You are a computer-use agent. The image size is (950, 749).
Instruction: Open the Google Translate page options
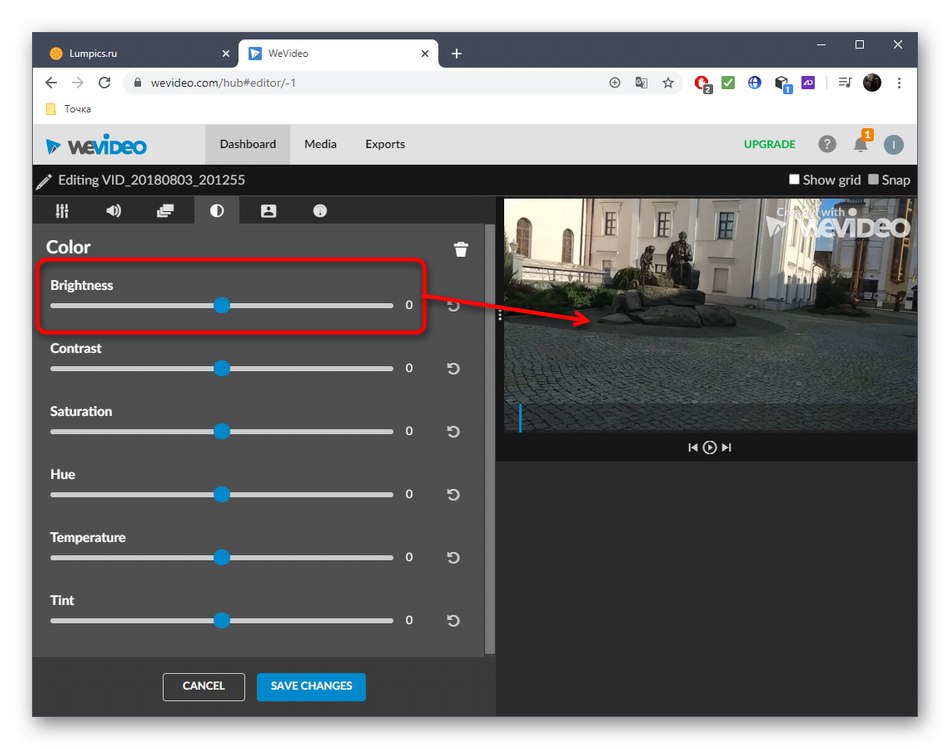point(641,83)
